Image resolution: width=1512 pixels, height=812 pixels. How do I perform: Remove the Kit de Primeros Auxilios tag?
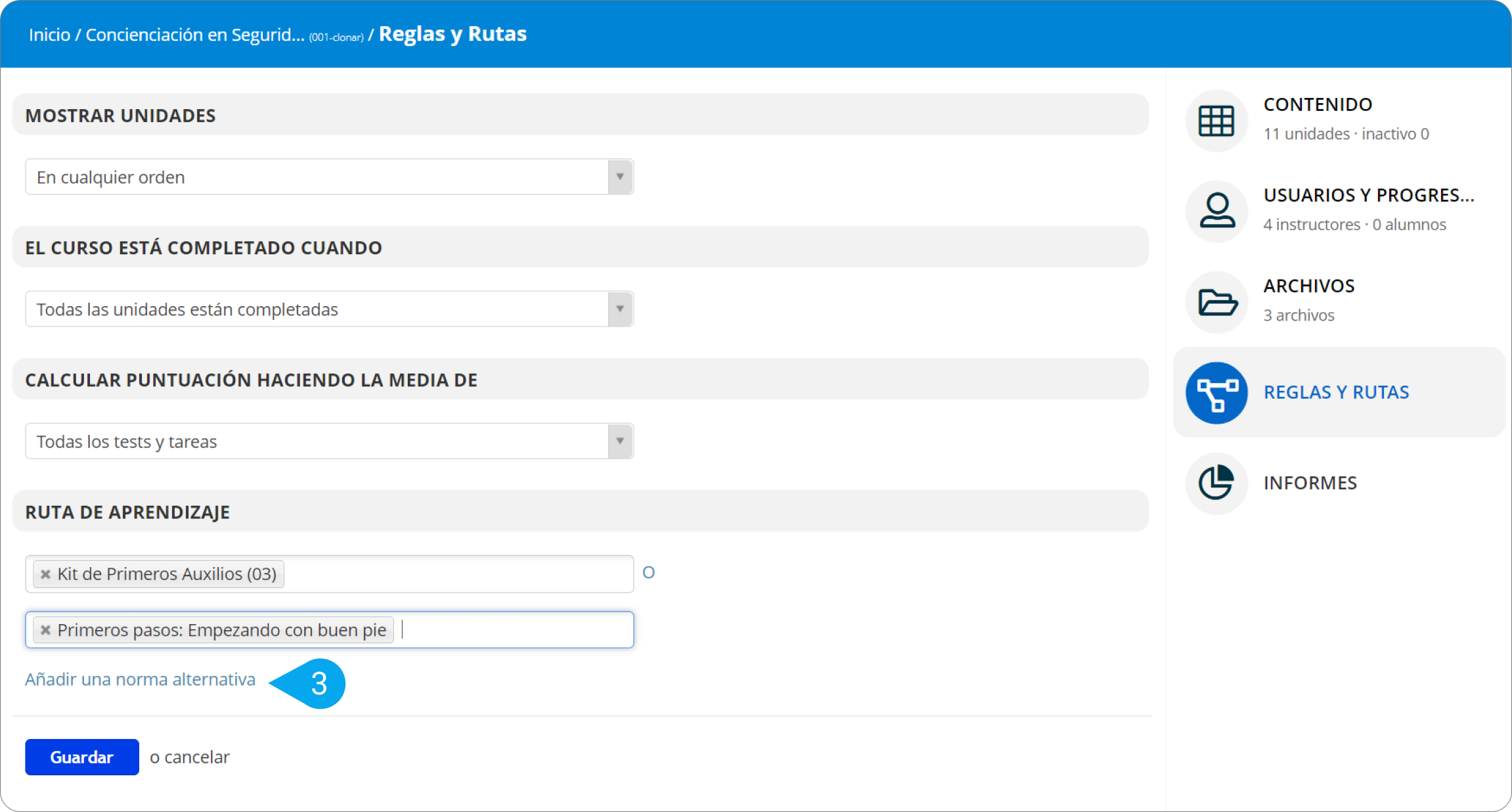45,574
